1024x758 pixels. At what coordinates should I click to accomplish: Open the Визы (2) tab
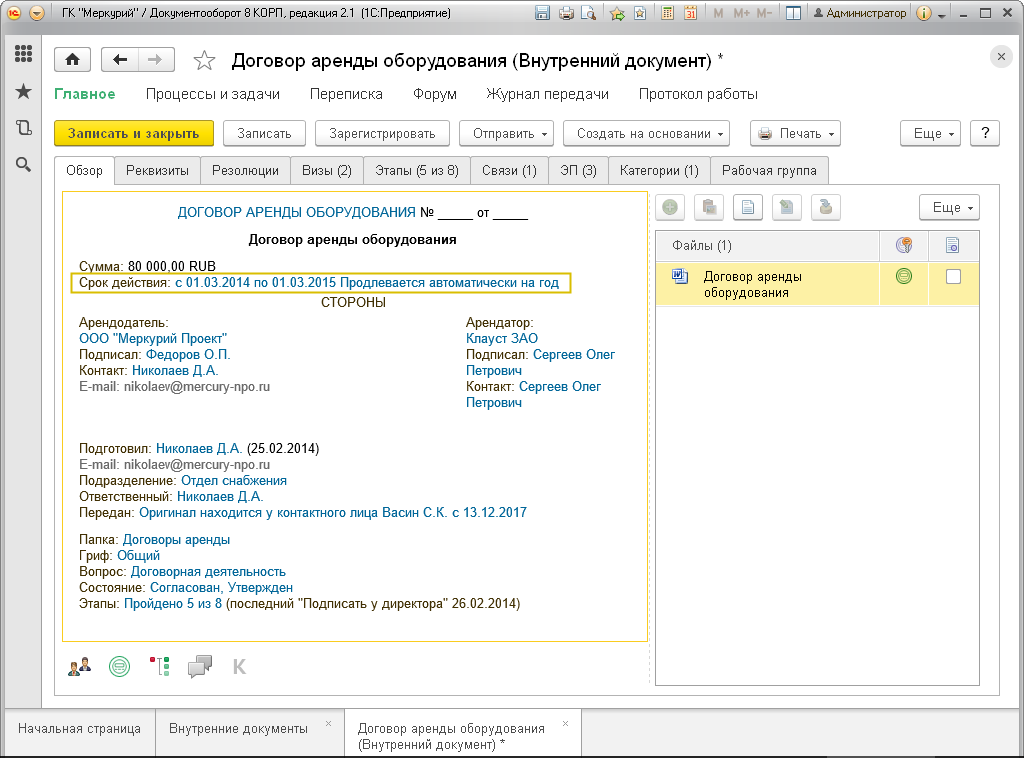click(x=327, y=170)
